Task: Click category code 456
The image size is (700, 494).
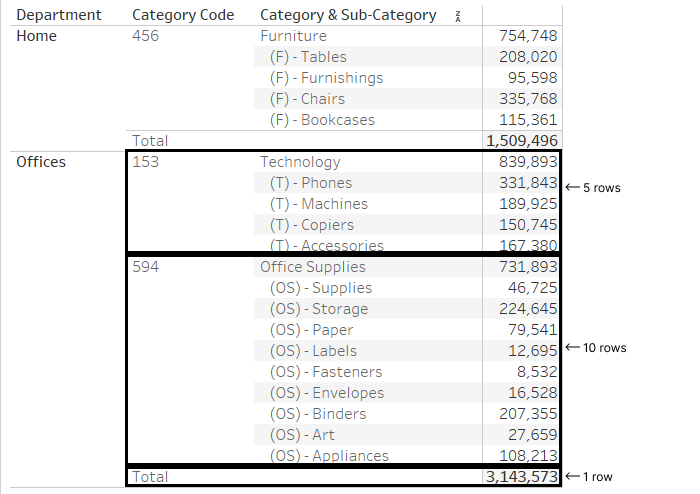Action: [x=145, y=36]
